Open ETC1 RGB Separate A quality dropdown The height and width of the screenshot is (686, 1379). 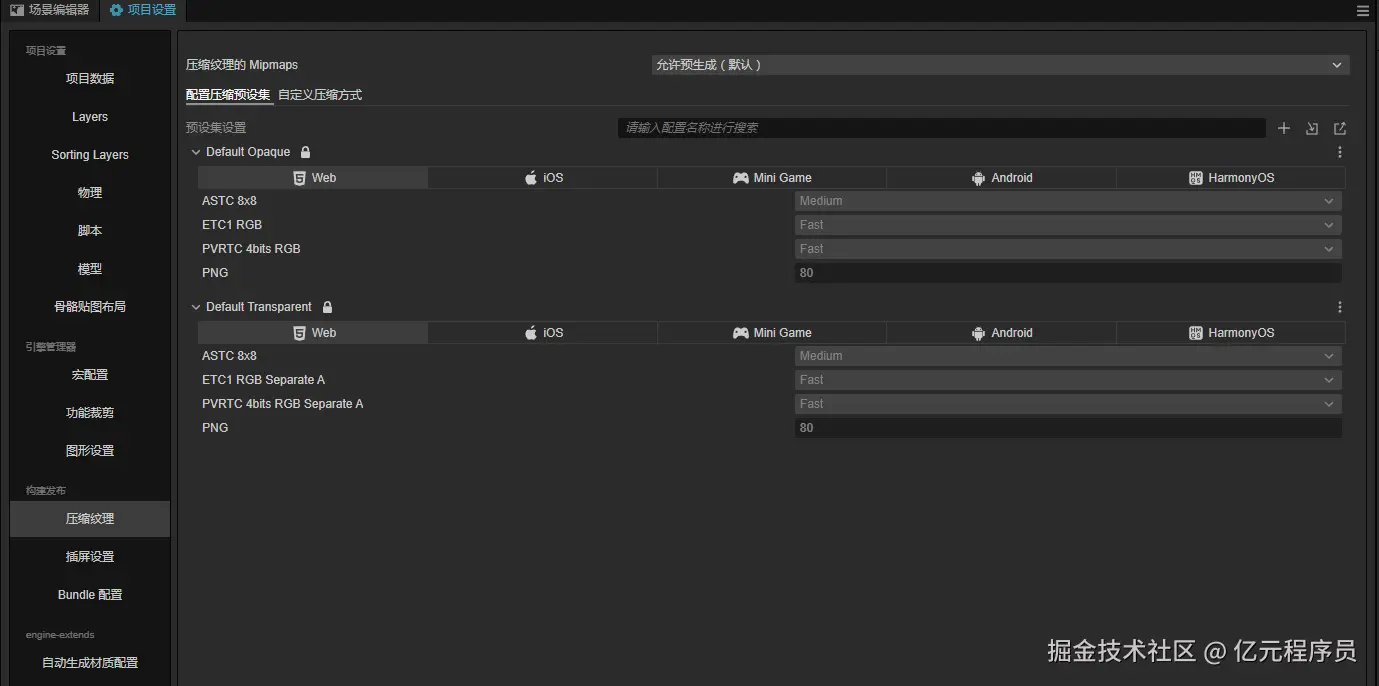tap(1068, 380)
